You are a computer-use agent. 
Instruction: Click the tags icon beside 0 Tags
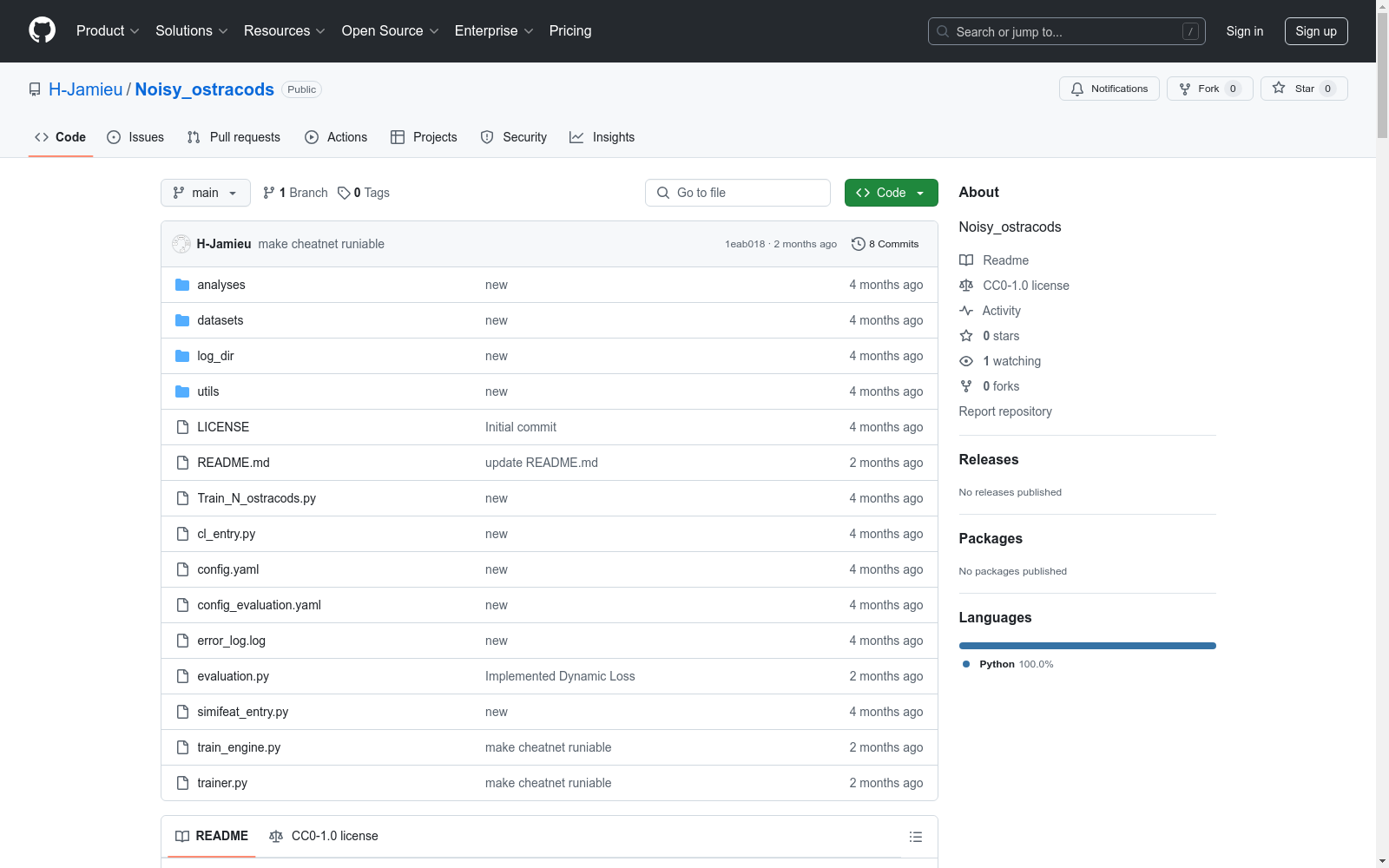(344, 193)
